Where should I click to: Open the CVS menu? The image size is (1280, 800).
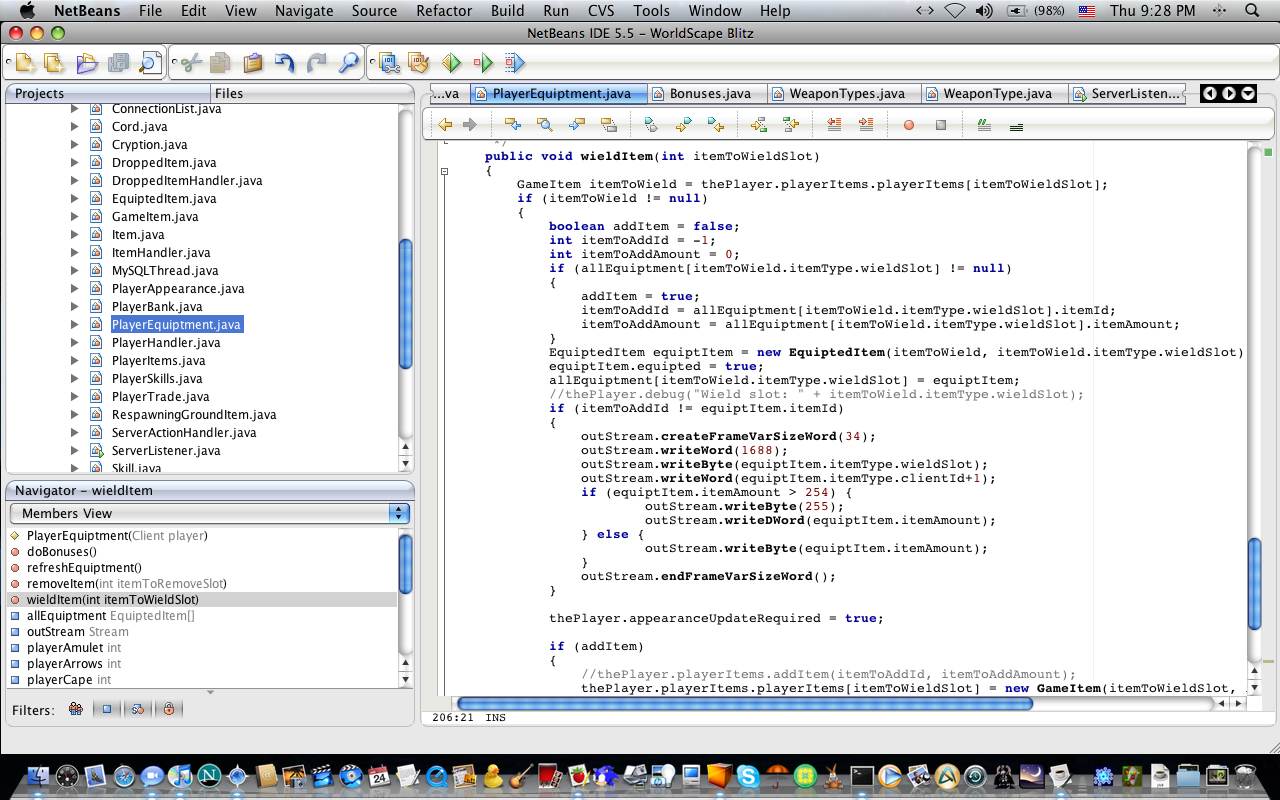[601, 11]
